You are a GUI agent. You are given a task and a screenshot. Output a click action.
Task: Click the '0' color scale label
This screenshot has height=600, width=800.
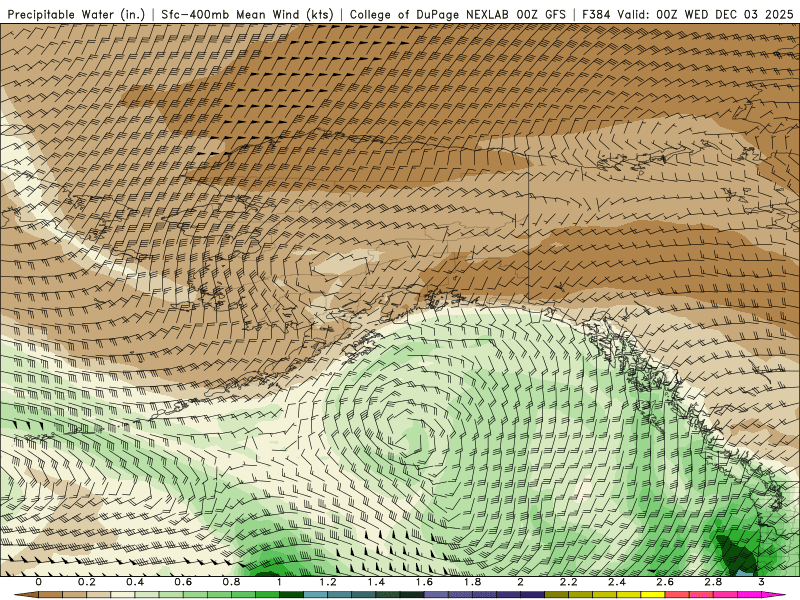[39, 582]
